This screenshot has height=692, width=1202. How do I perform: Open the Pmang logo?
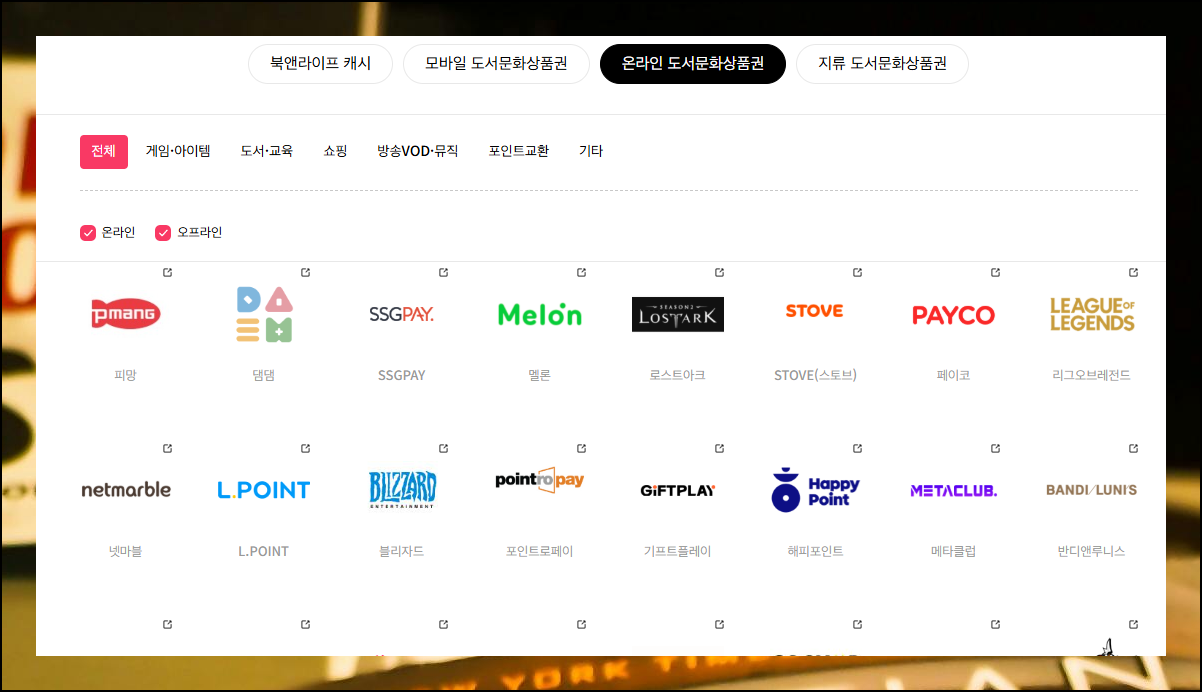click(x=126, y=314)
